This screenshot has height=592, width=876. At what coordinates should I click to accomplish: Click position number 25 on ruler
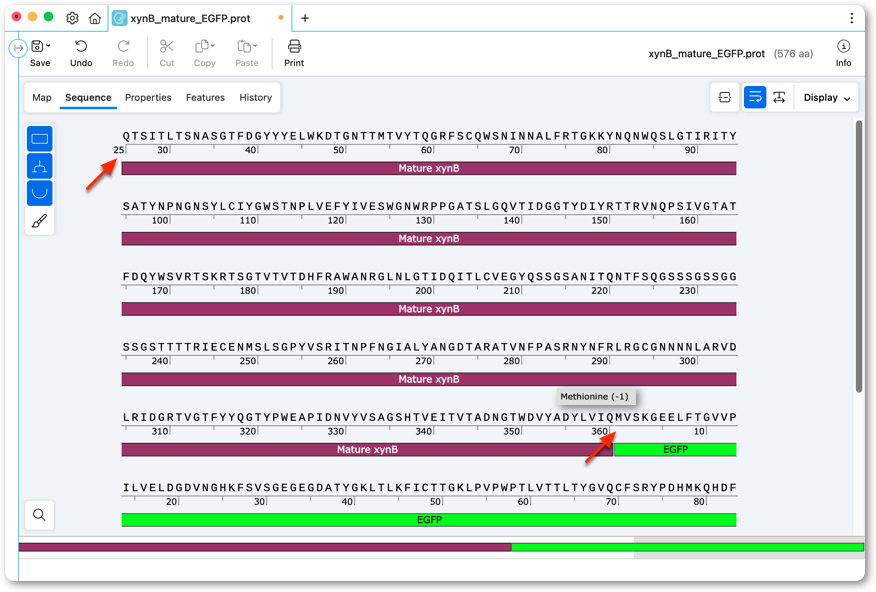click(x=118, y=150)
